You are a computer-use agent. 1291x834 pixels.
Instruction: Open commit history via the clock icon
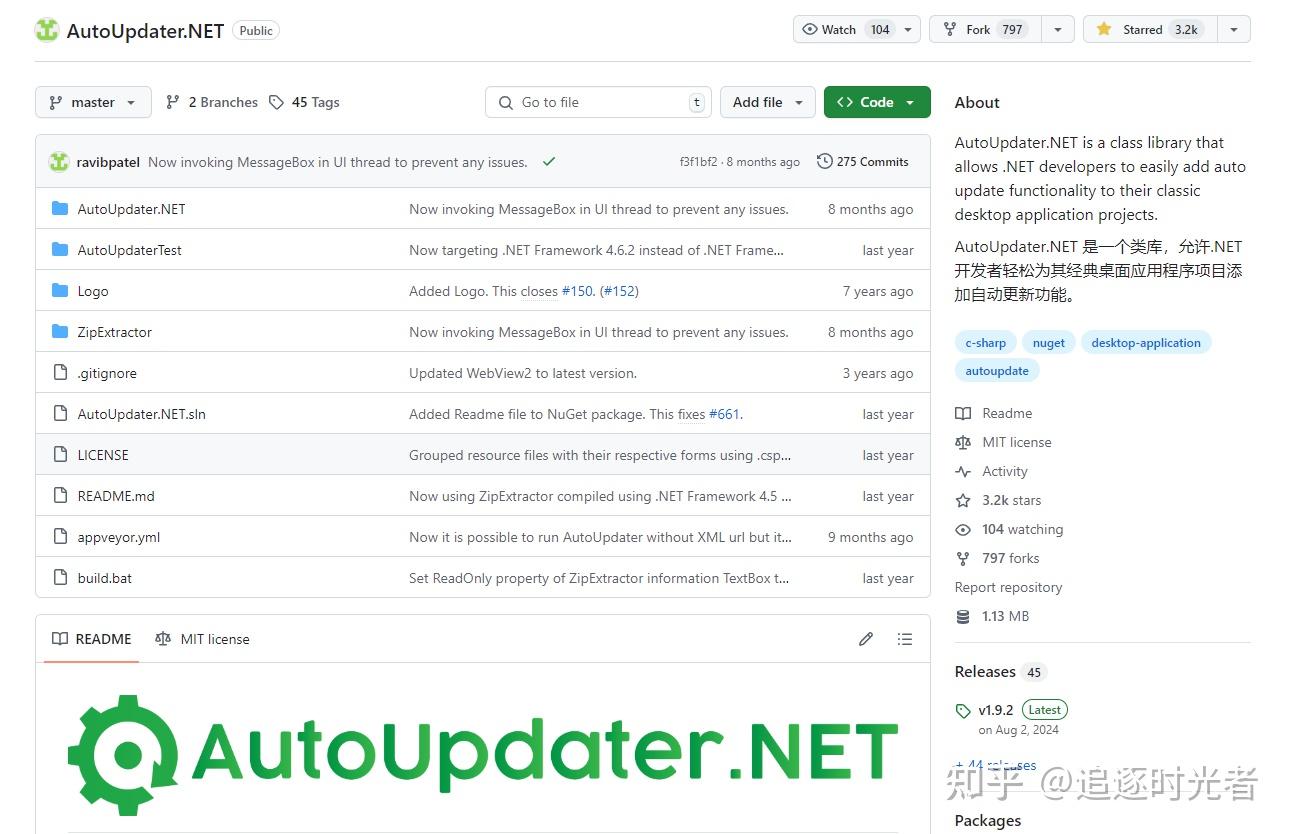pyautogui.click(x=825, y=161)
